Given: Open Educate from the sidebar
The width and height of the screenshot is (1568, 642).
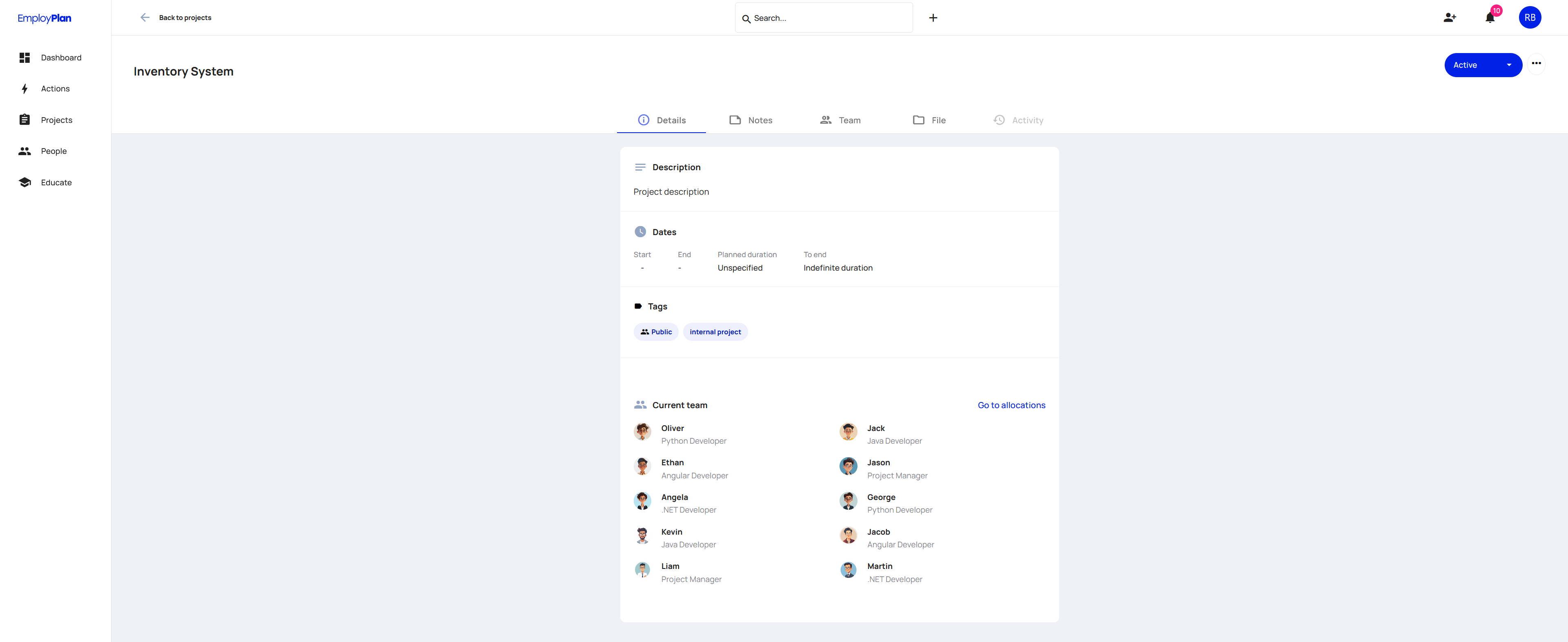Looking at the screenshot, I should click(x=56, y=182).
